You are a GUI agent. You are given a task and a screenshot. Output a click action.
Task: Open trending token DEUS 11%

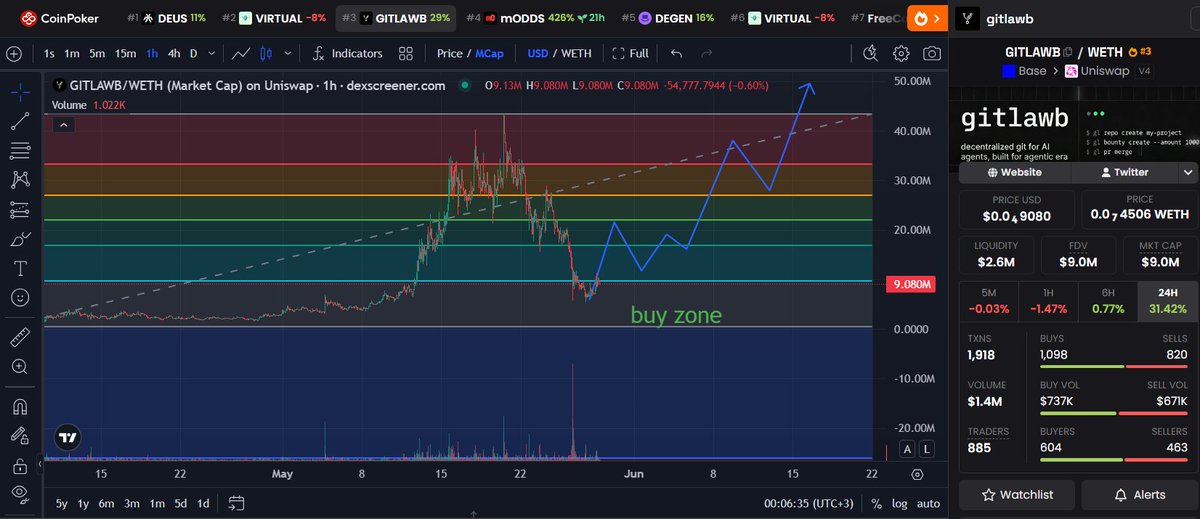[167, 18]
